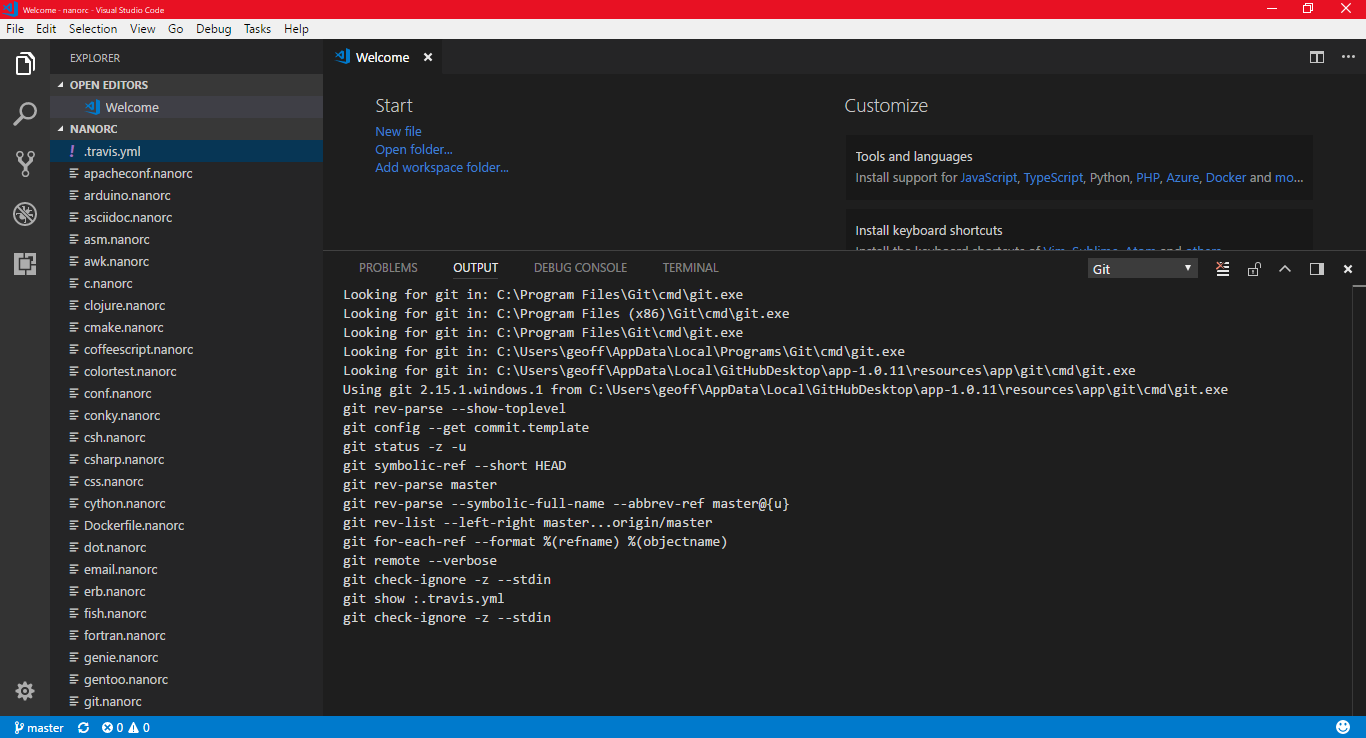This screenshot has height=738, width=1366.
Task: Click the Install keyboard shortcuts card
Action: [x=1079, y=230]
